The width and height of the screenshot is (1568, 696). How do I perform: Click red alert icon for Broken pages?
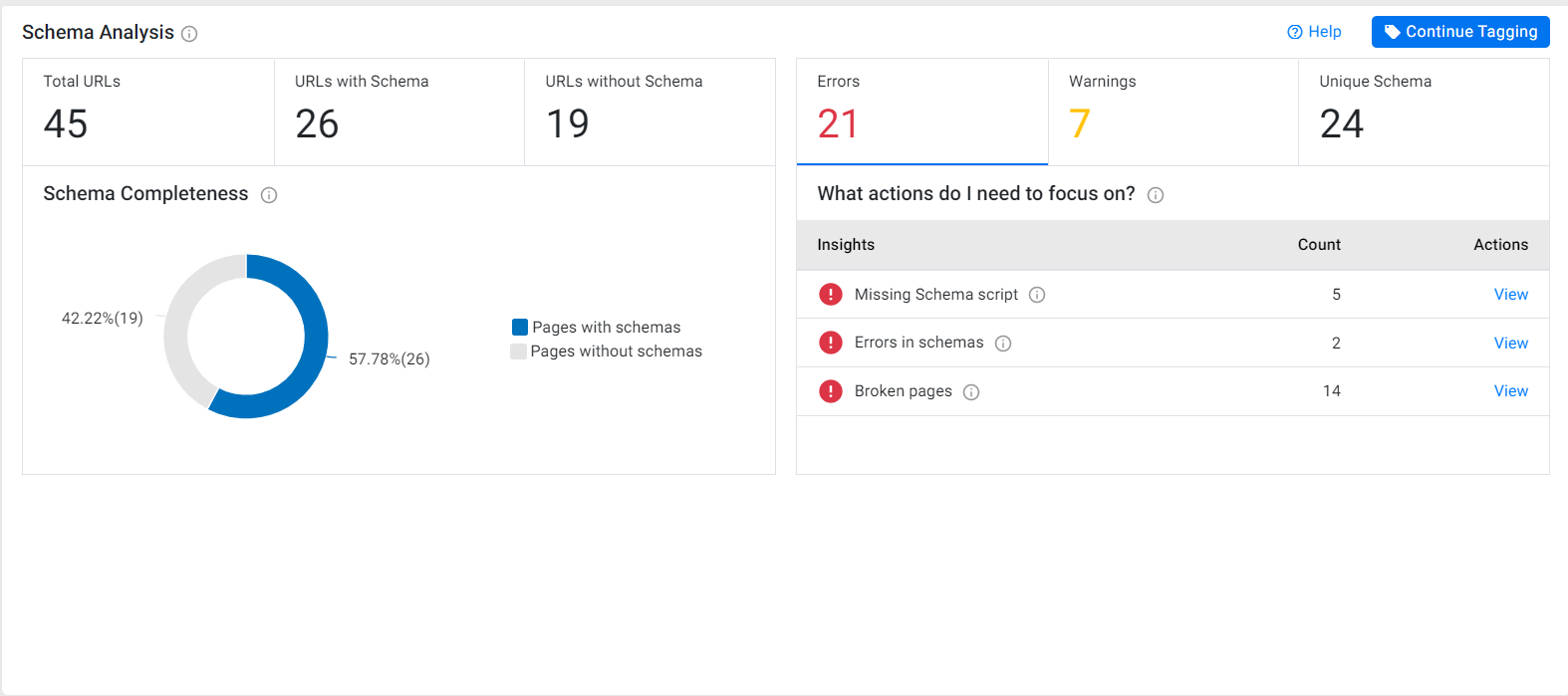click(x=831, y=391)
